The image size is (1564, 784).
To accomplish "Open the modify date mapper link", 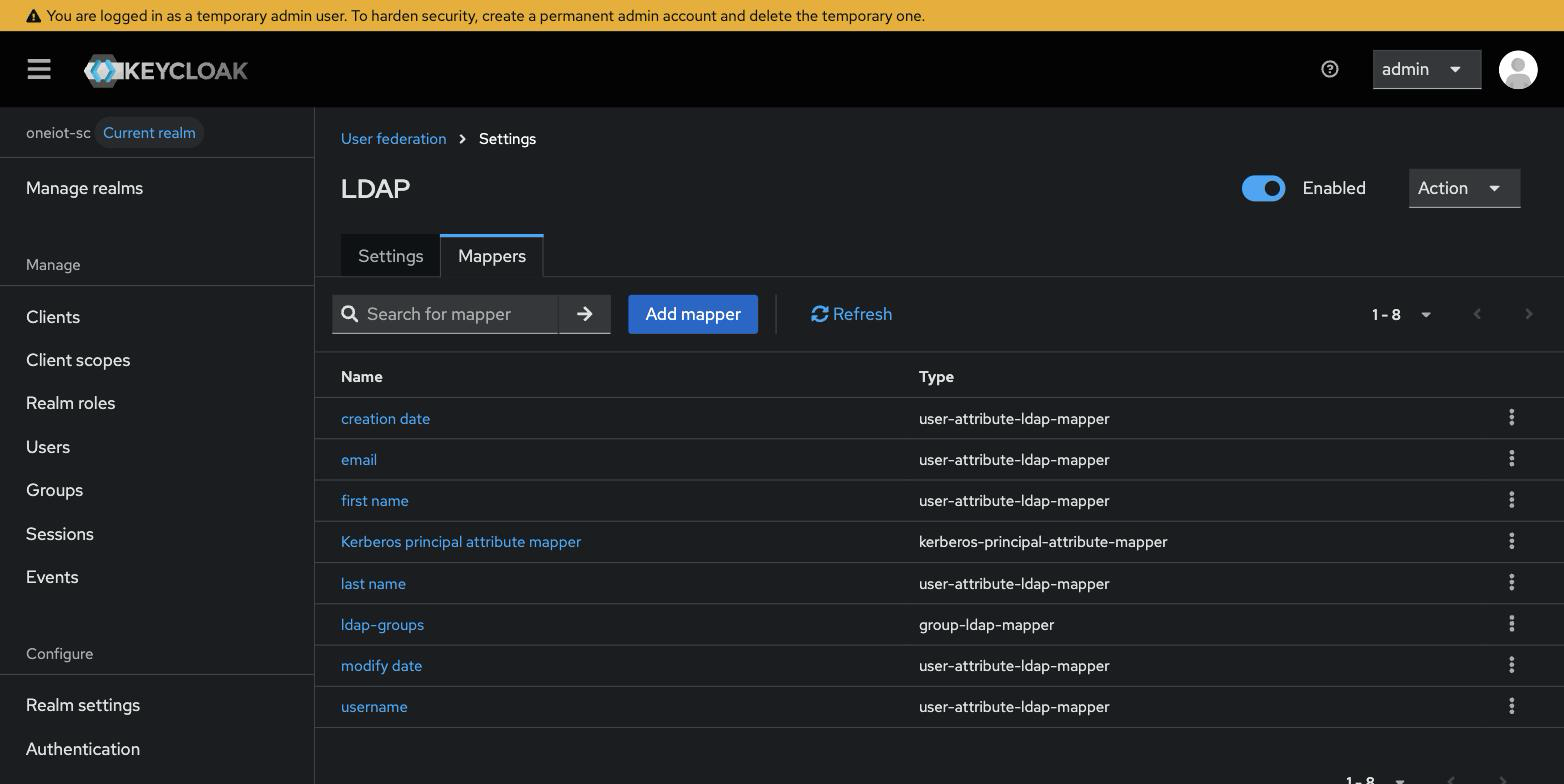I will tap(381, 666).
